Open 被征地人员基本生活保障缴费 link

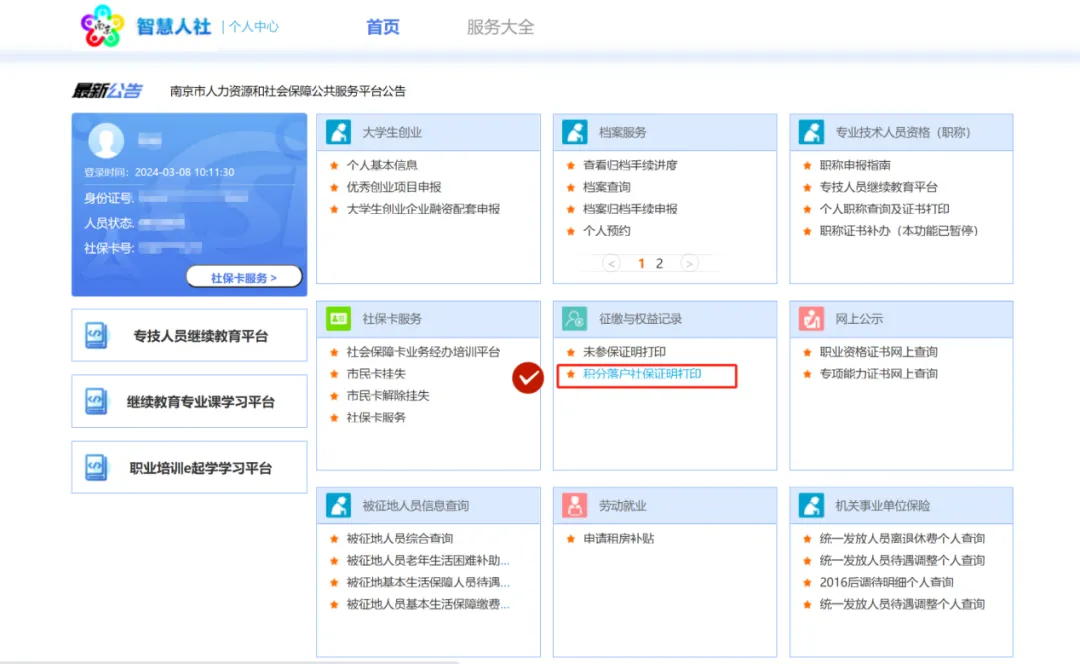(428, 604)
